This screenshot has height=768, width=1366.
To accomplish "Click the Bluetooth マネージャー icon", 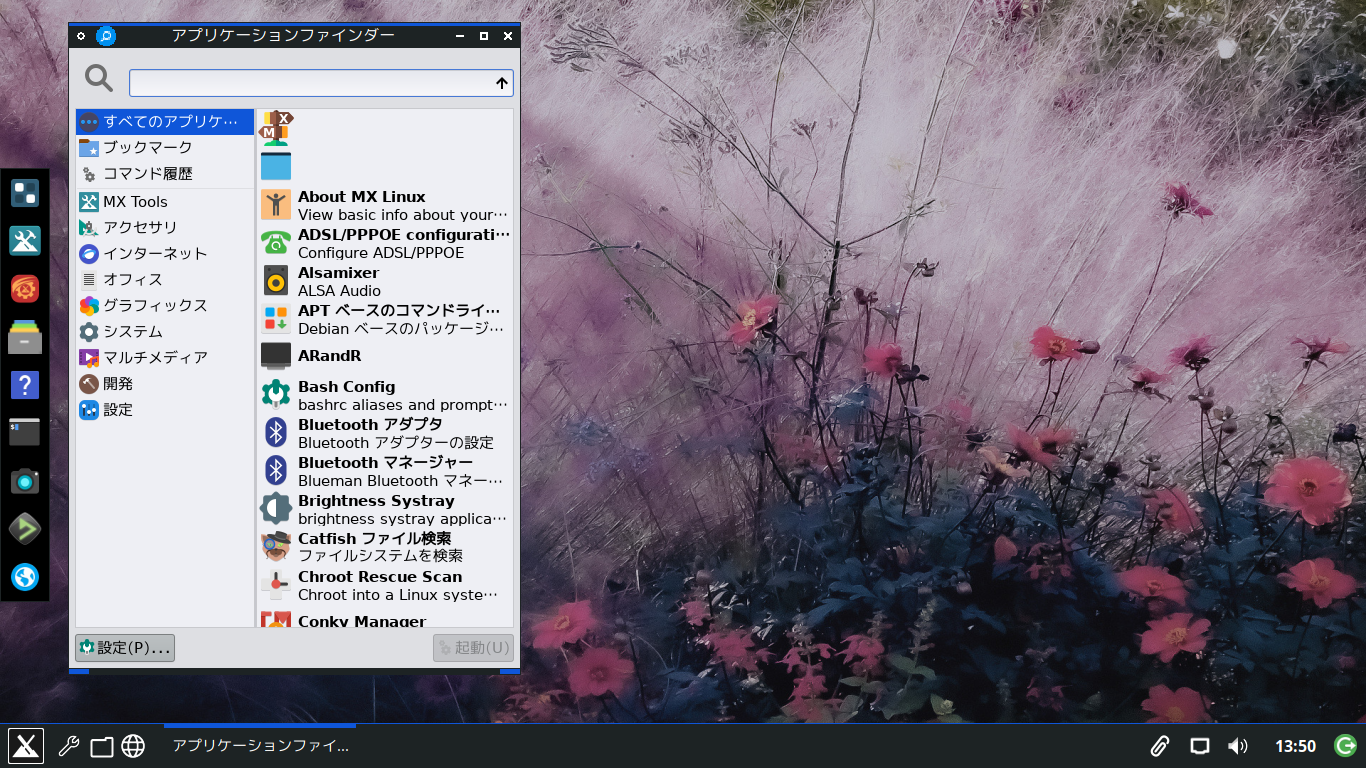I will [x=276, y=470].
